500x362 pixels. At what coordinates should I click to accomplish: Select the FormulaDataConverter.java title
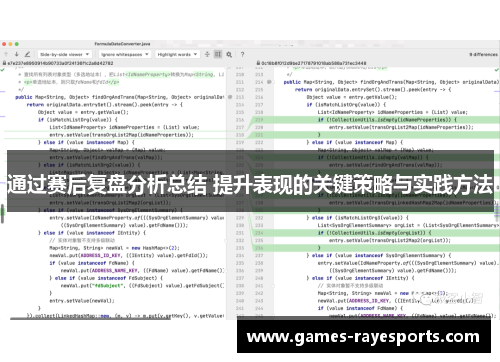coord(122,44)
